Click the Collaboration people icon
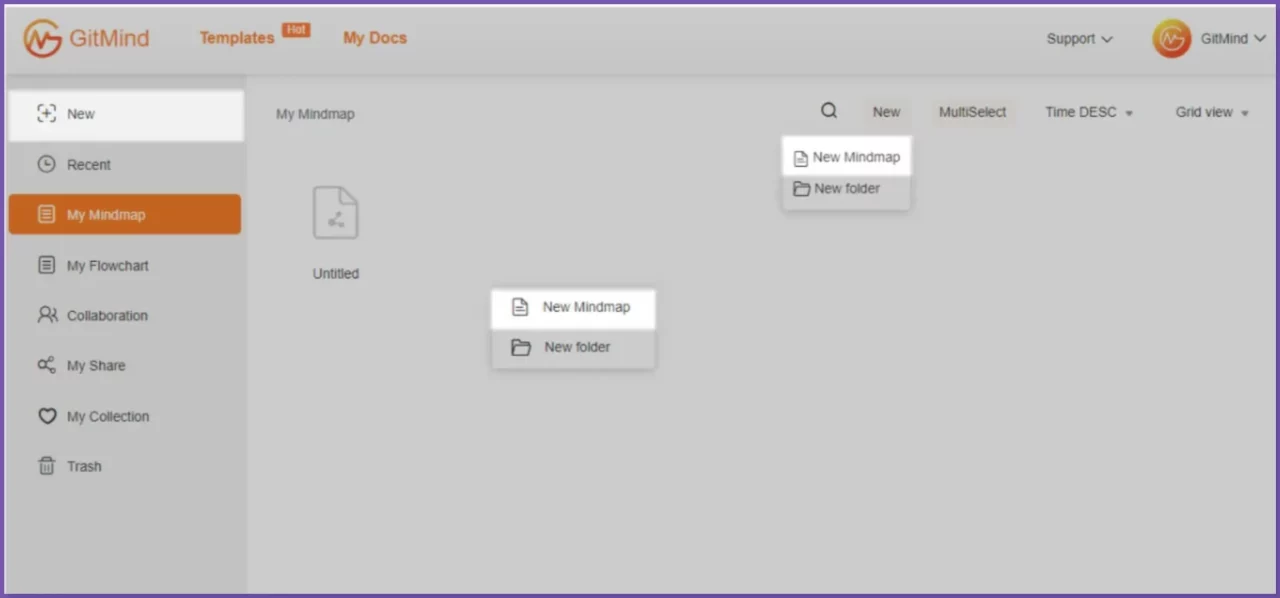1280x598 pixels. pyautogui.click(x=47, y=315)
